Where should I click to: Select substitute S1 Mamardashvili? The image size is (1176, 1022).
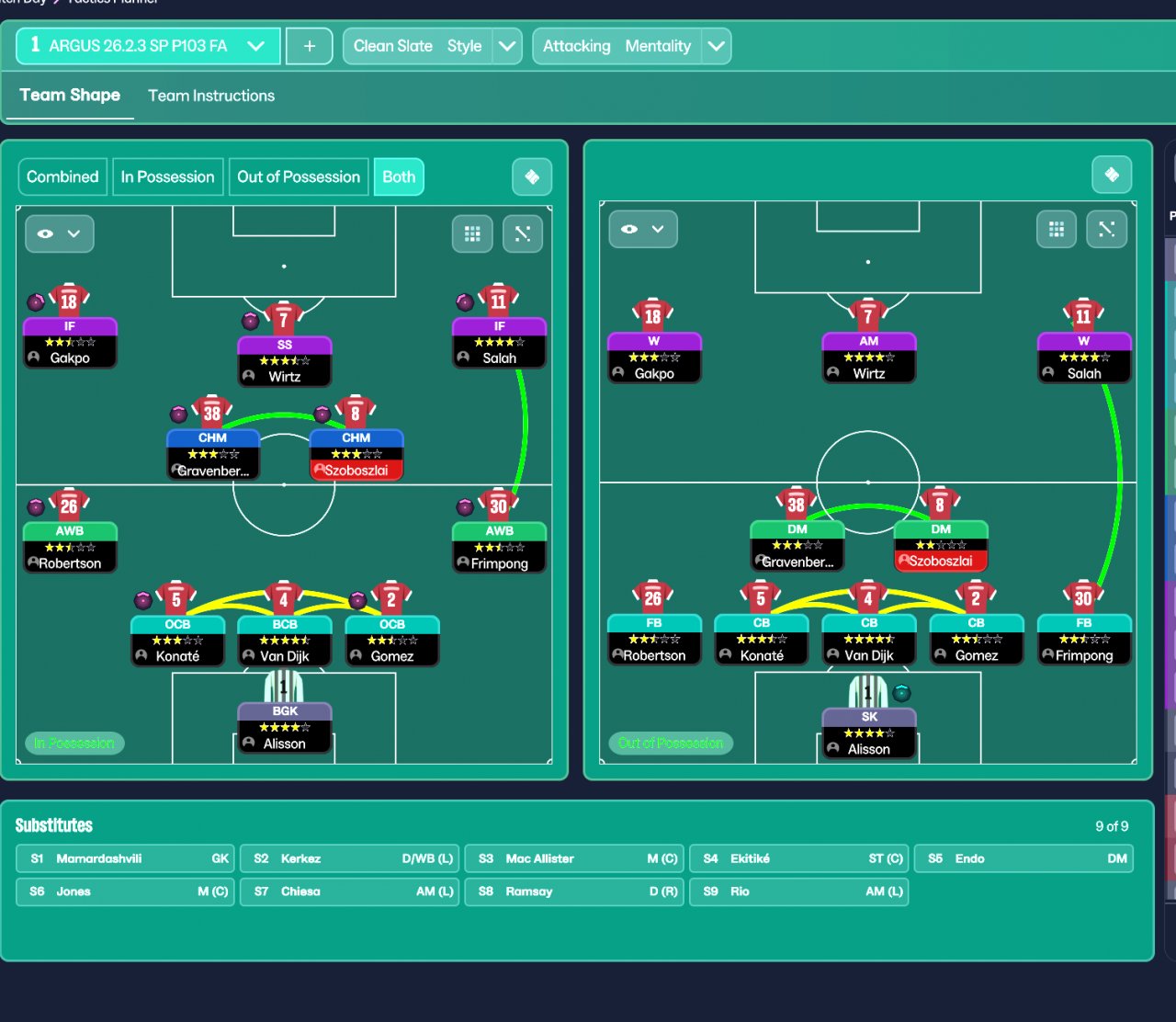coord(125,858)
